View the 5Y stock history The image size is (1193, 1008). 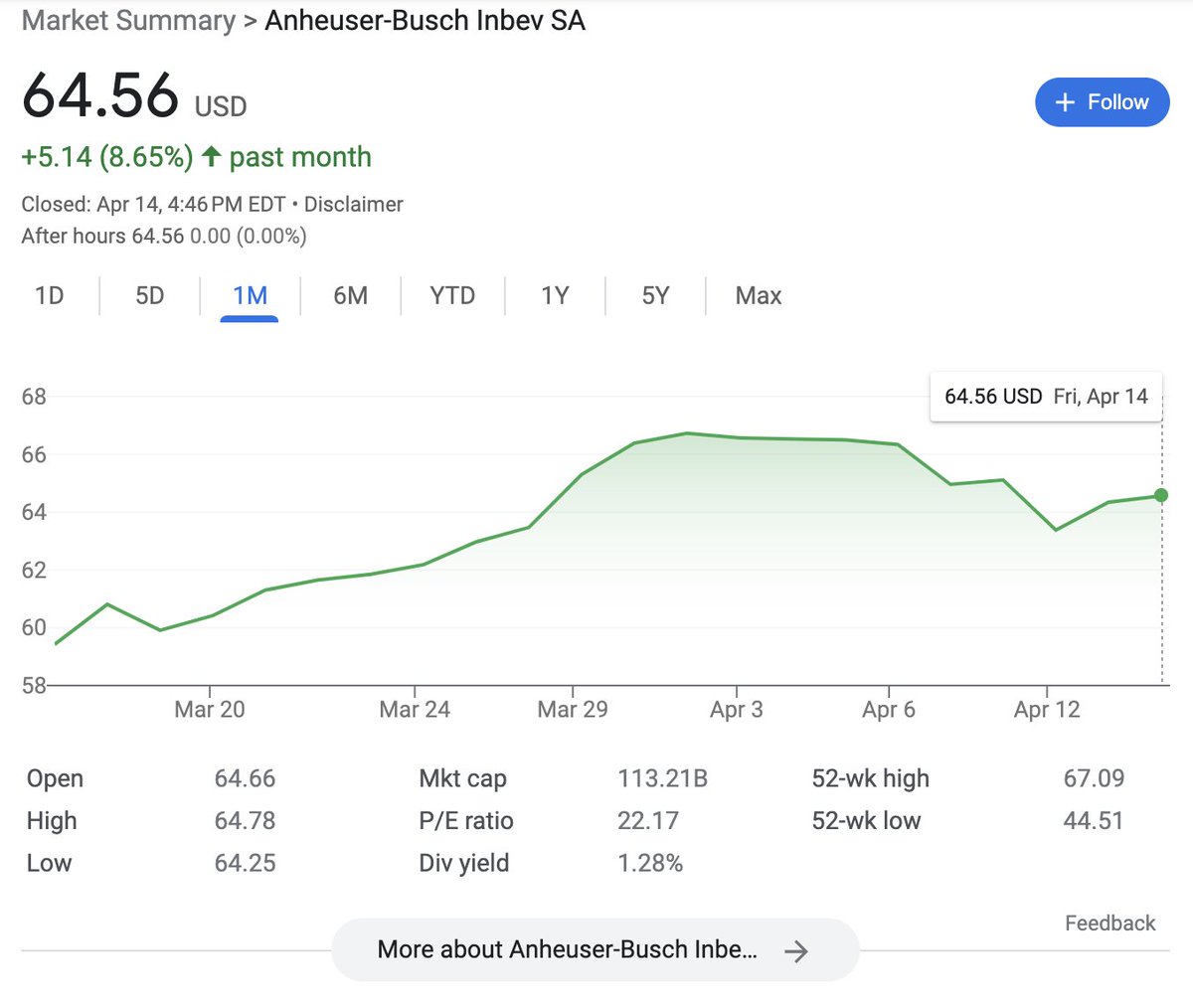[655, 295]
